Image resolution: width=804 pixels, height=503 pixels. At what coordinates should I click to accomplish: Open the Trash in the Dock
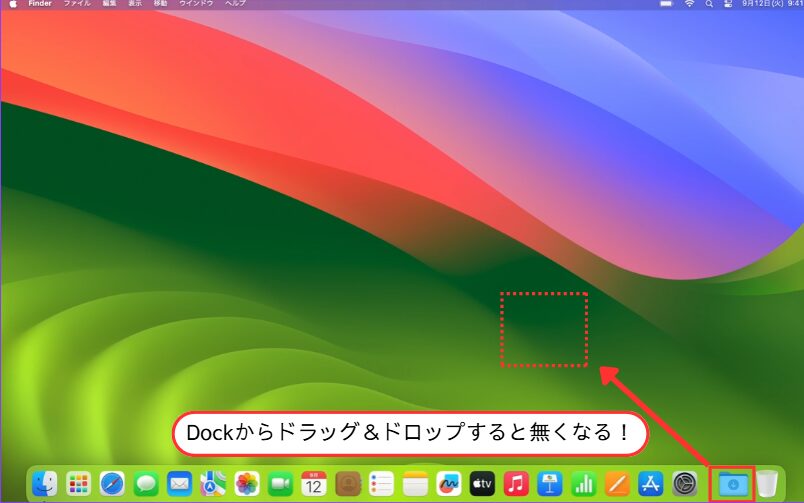[767, 484]
